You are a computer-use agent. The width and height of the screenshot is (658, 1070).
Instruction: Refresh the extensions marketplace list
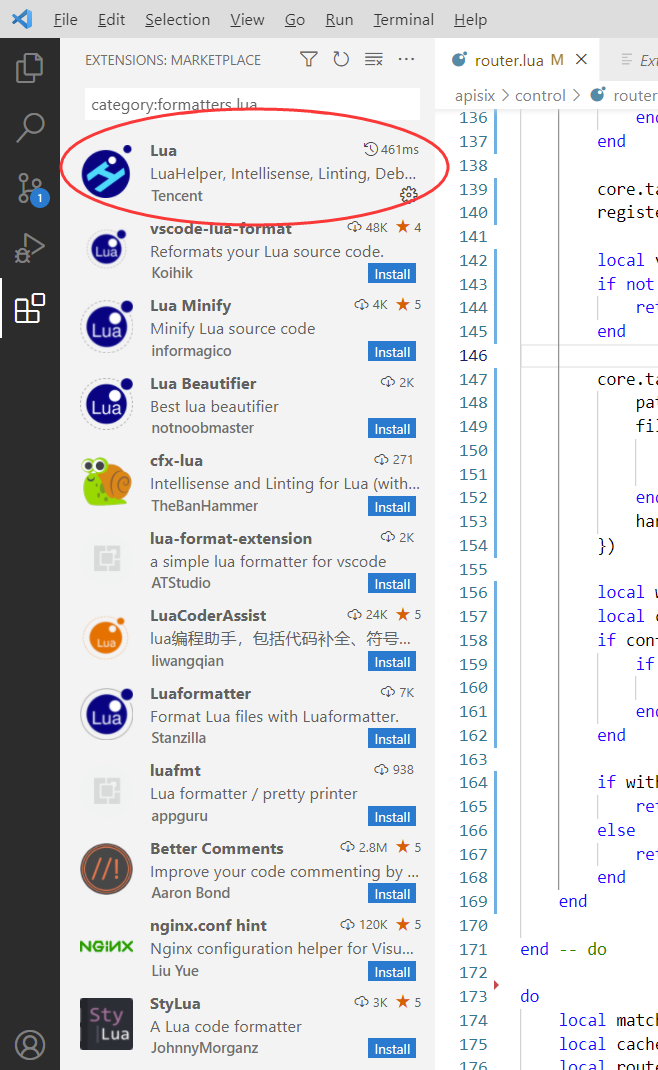click(x=341, y=59)
